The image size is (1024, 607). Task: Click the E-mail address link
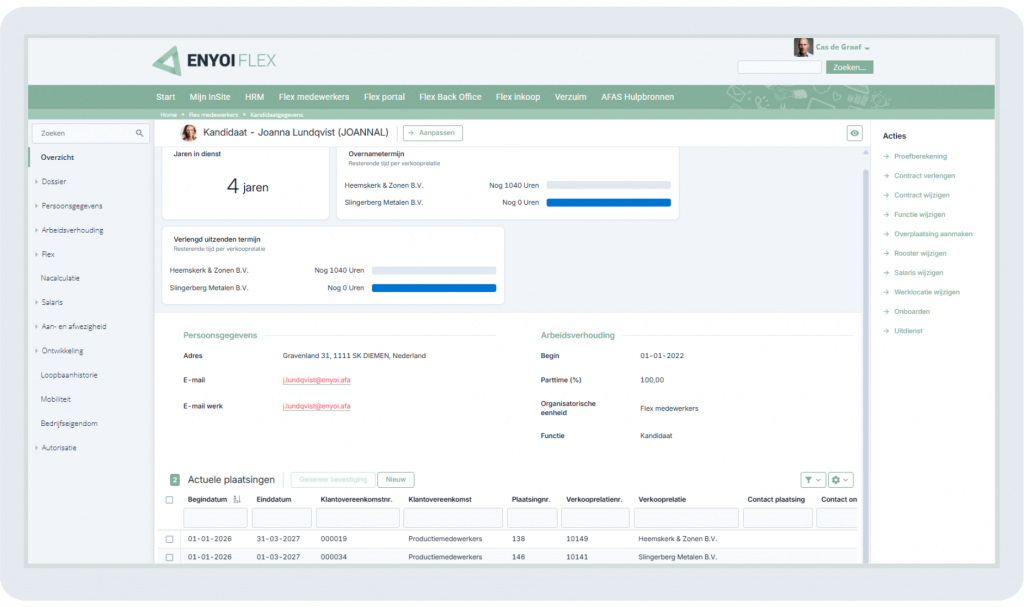pos(316,380)
